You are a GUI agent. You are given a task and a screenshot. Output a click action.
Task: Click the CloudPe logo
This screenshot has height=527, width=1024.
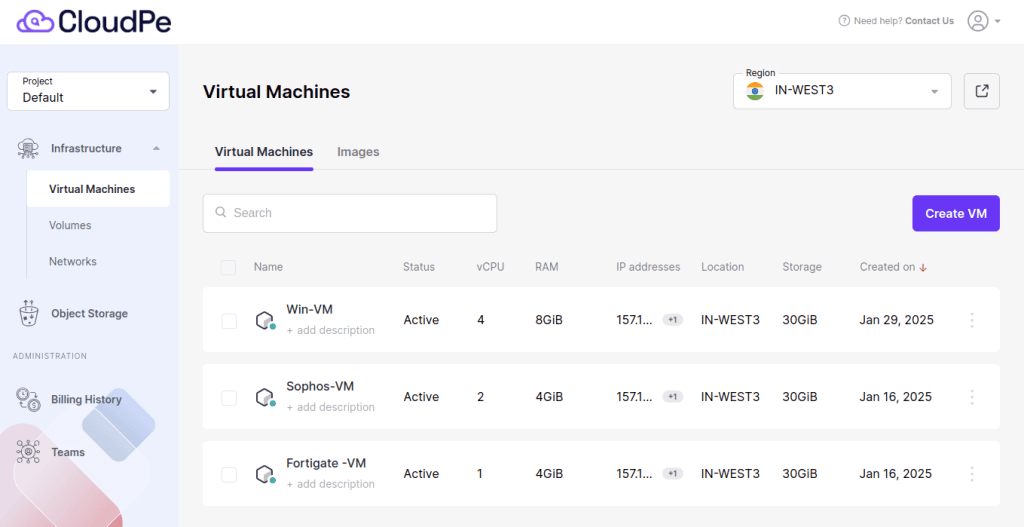(94, 22)
